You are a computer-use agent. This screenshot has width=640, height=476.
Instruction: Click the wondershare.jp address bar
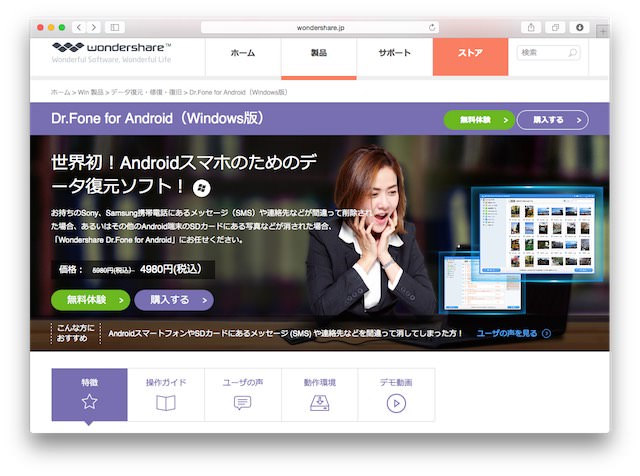coord(320,27)
